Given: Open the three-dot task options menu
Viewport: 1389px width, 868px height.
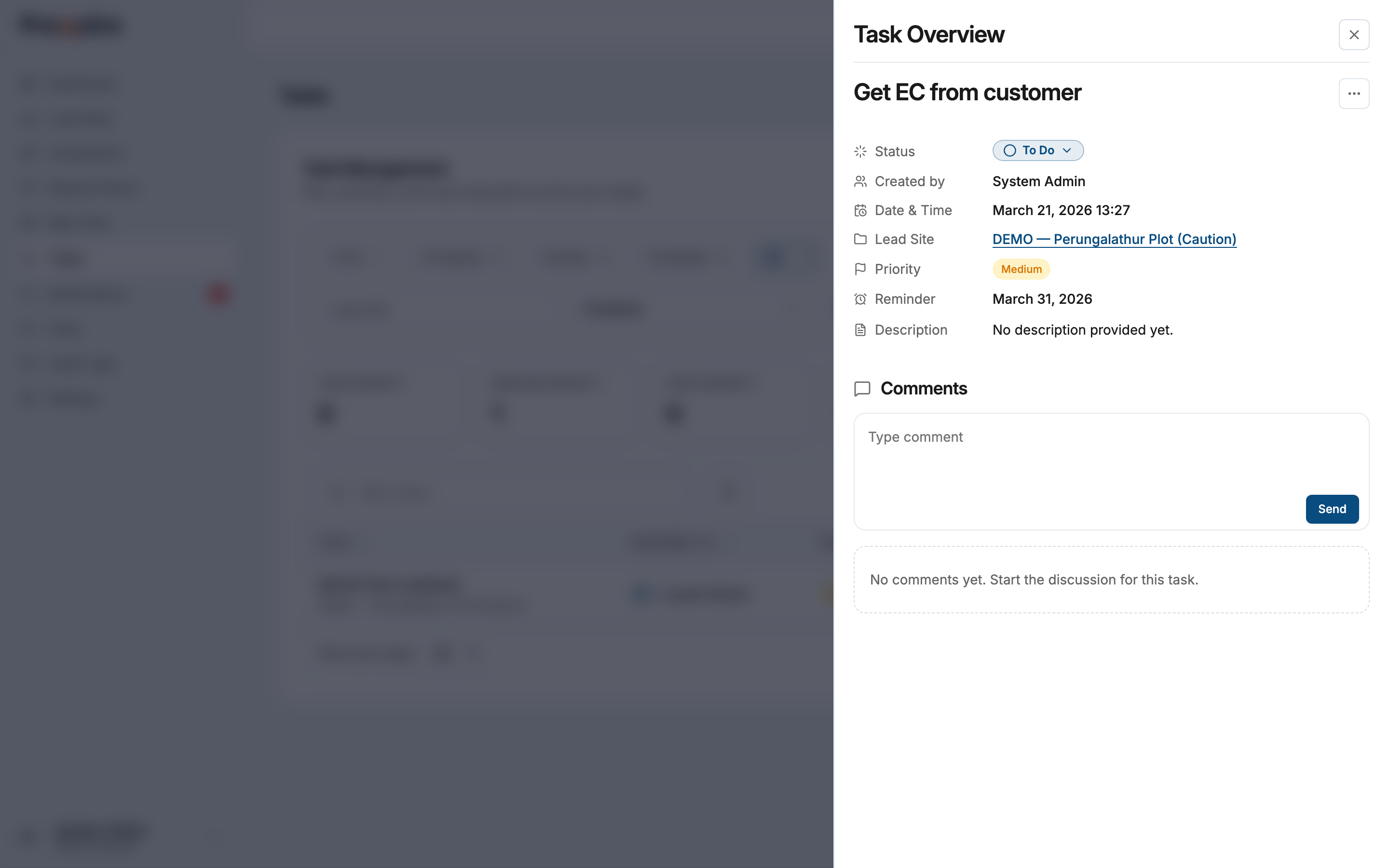Looking at the screenshot, I should (1353, 94).
